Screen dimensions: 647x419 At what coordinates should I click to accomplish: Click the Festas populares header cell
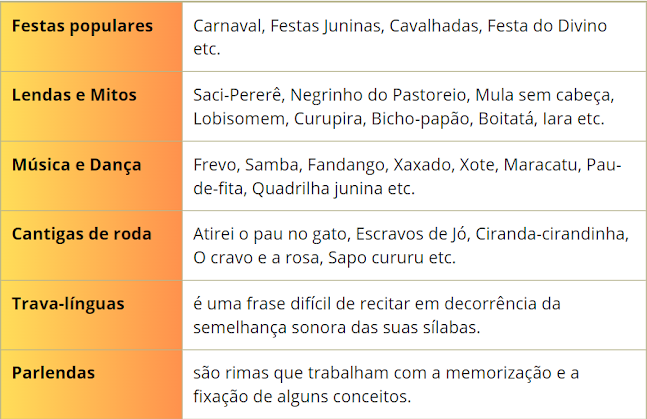pyautogui.click(x=92, y=37)
